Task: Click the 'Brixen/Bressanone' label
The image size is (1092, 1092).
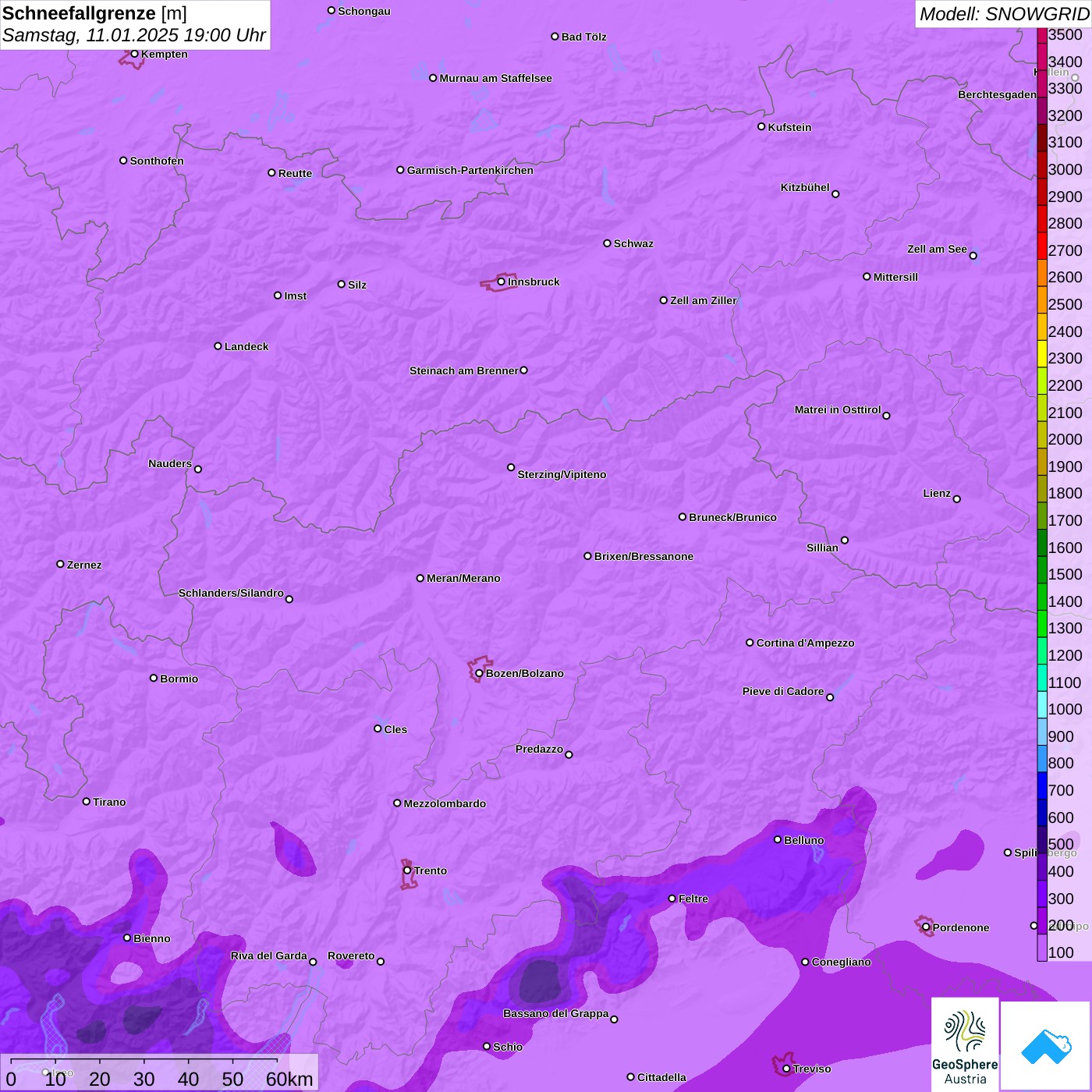Action: pos(643,556)
